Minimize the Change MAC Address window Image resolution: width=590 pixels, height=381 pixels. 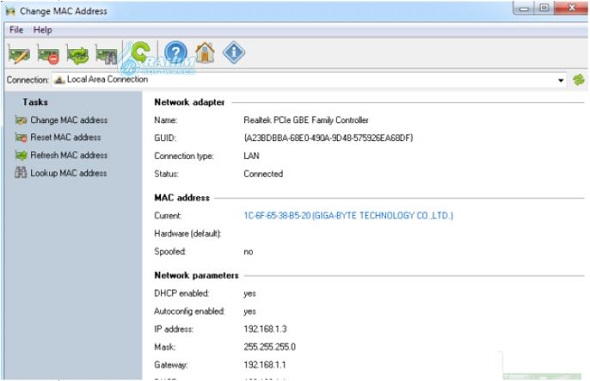(523, 8)
